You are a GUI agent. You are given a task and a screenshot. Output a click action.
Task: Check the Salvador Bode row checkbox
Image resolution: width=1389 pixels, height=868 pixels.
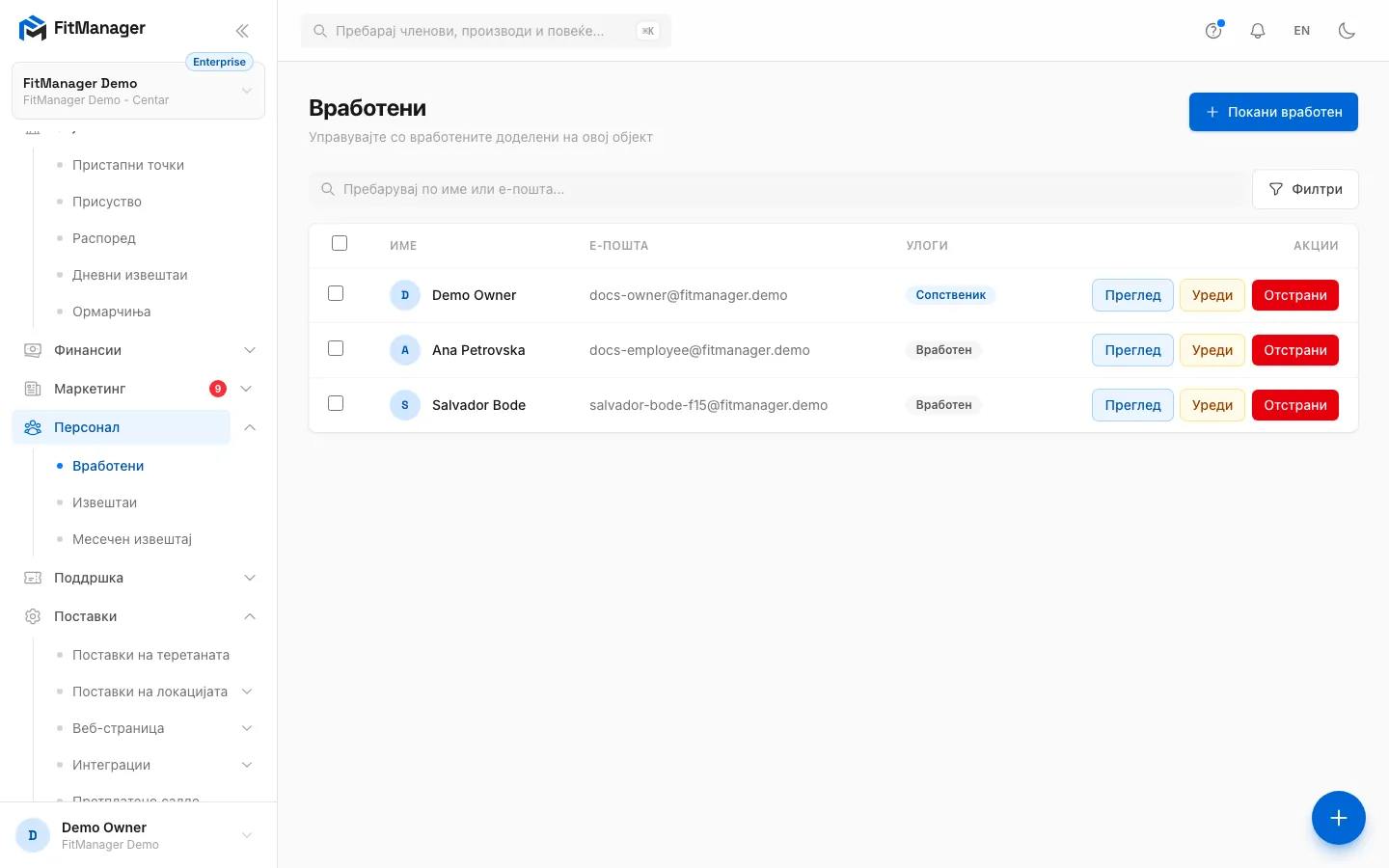pyautogui.click(x=336, y=403)
